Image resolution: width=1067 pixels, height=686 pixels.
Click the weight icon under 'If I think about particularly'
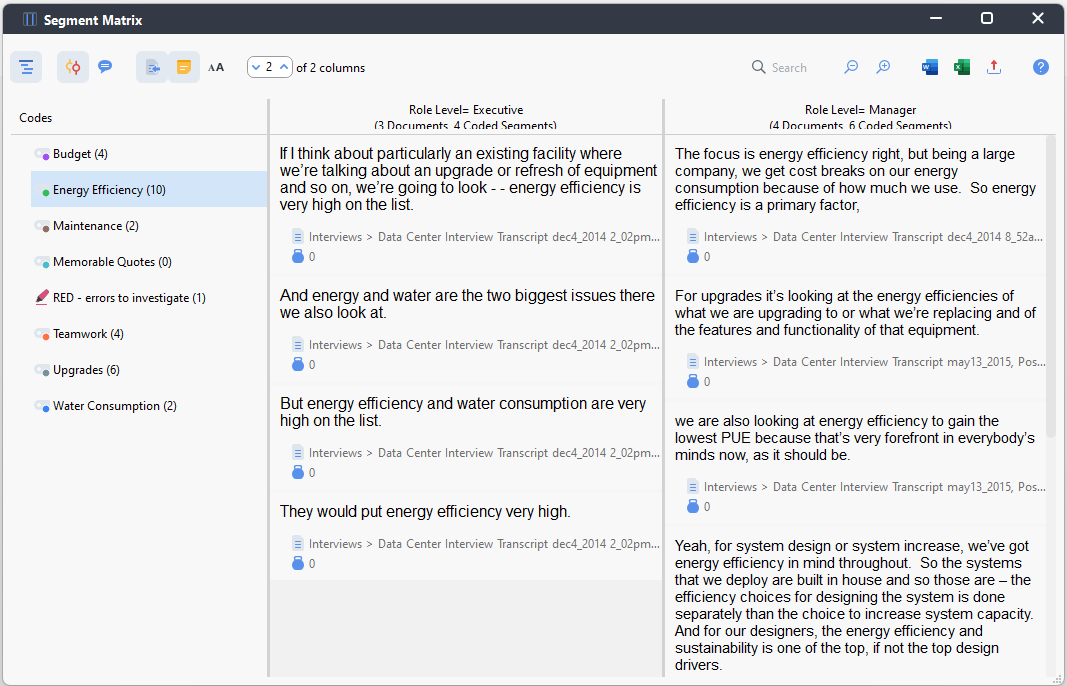tap(297, 257)
